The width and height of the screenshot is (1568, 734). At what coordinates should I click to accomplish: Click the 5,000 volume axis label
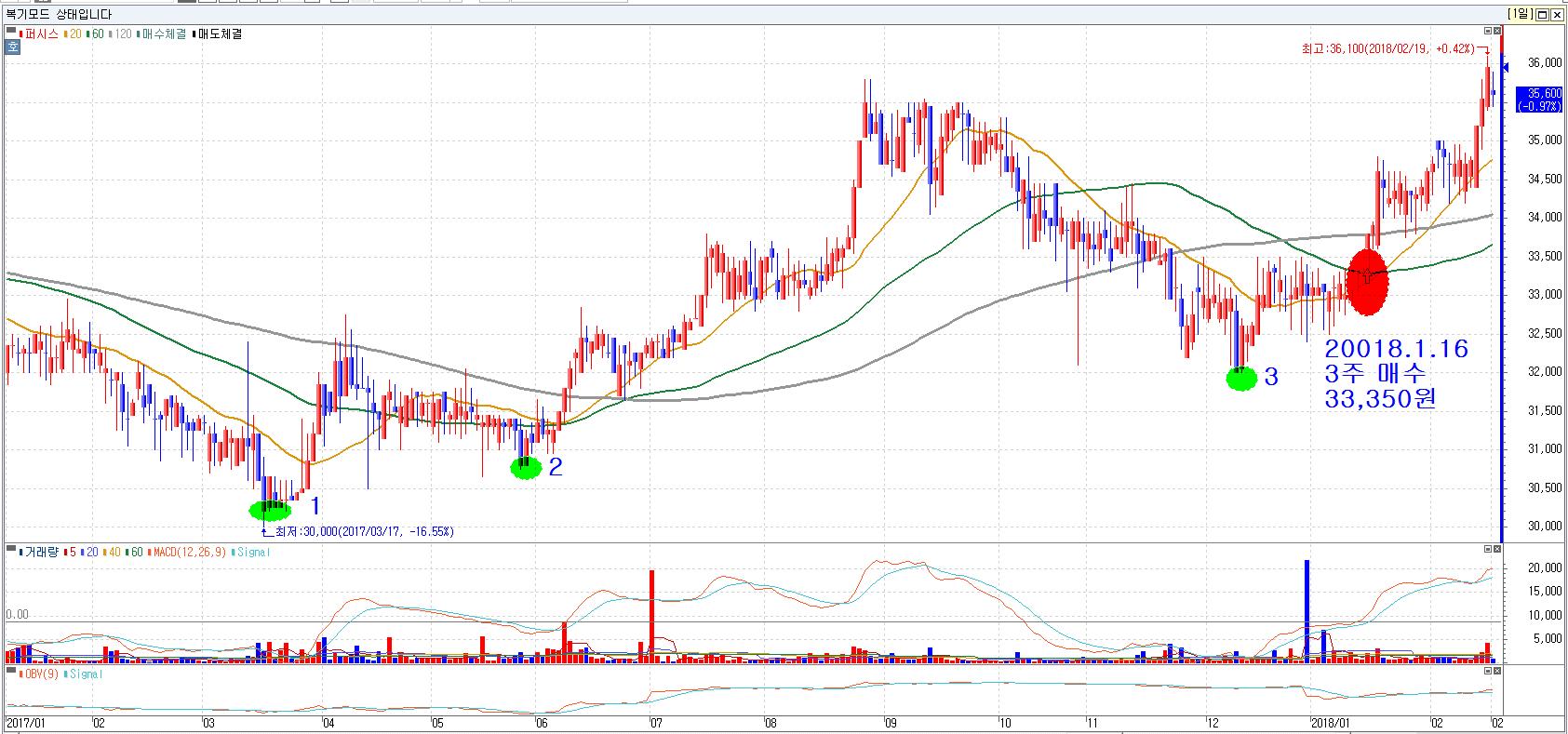(x=1546, y=639)
